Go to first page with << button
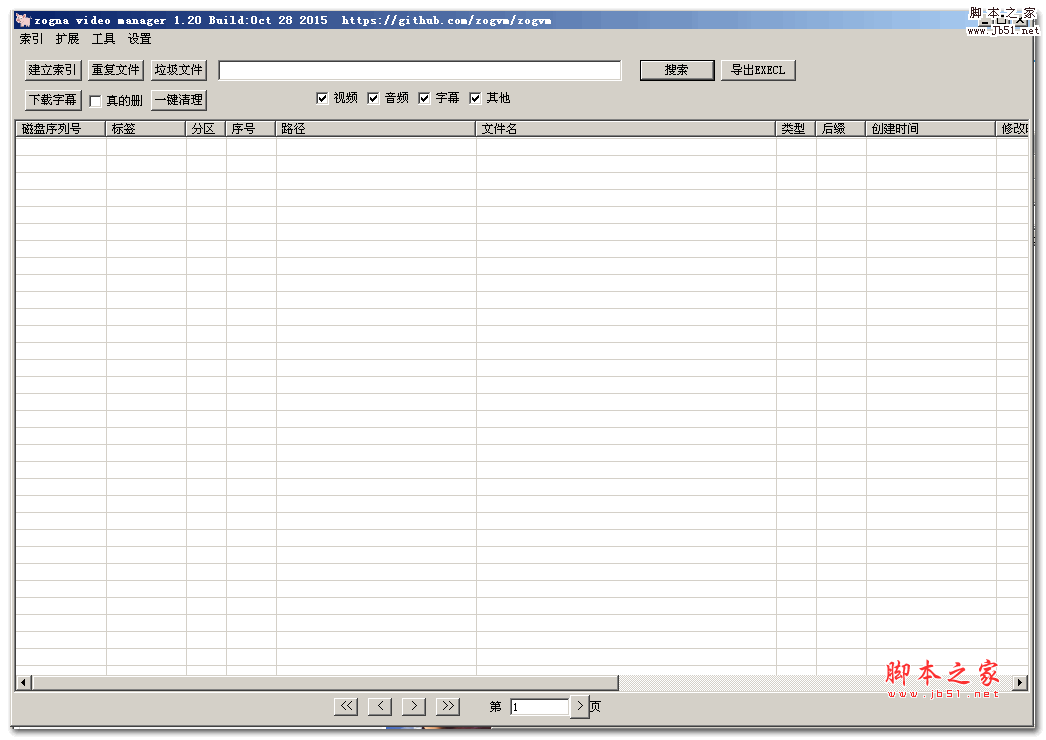The height and width of the screenshot is (740, 1046). (346, 706)
